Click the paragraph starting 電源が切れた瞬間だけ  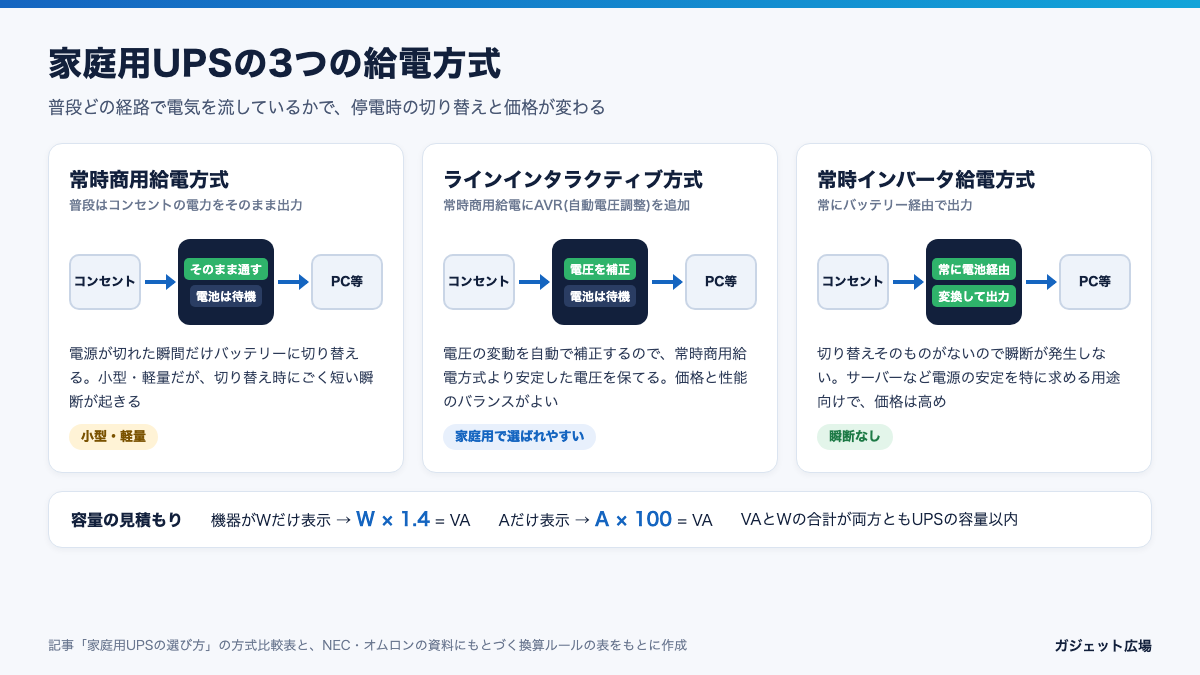[x=221, y=377]
